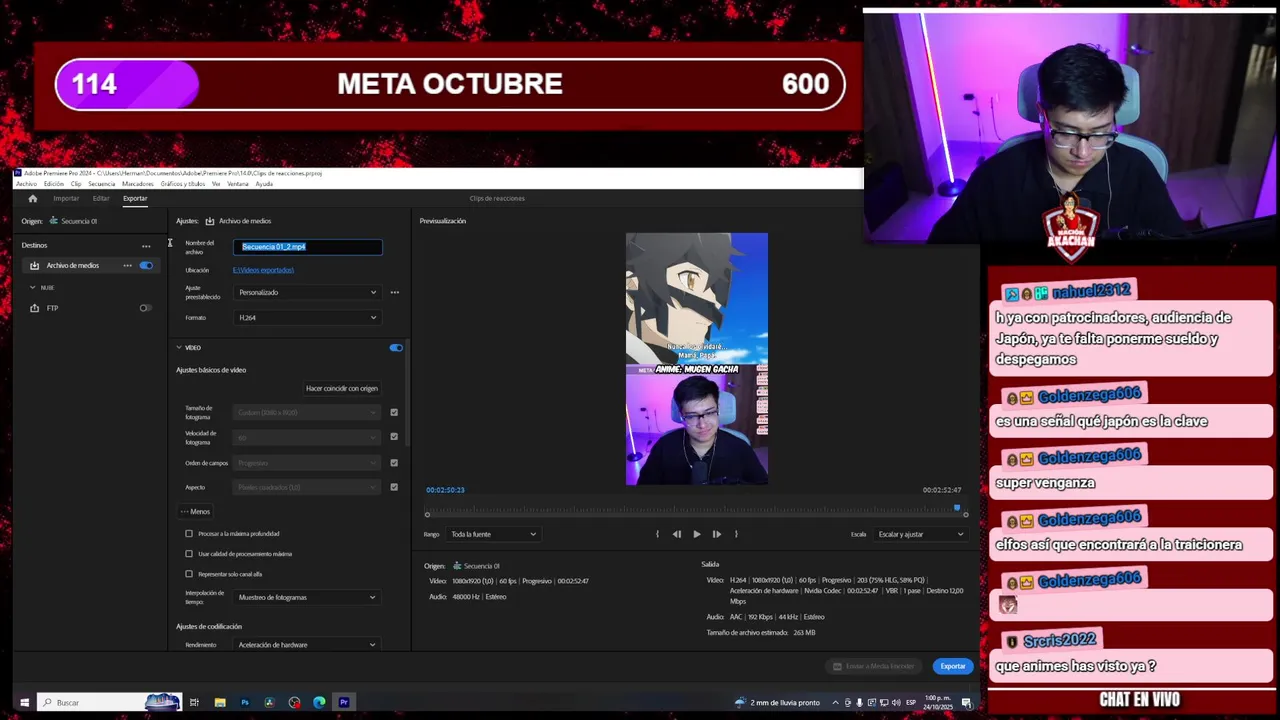Click the blue playhead on preview timeline
1280x720 pixels.
(x=957, y=509)
